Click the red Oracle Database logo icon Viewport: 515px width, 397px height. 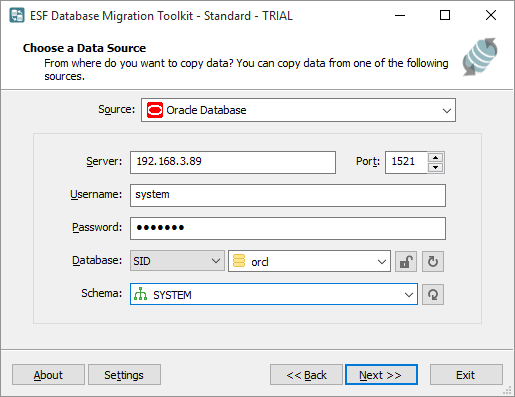pyautogui.click(x=155, y=110)
